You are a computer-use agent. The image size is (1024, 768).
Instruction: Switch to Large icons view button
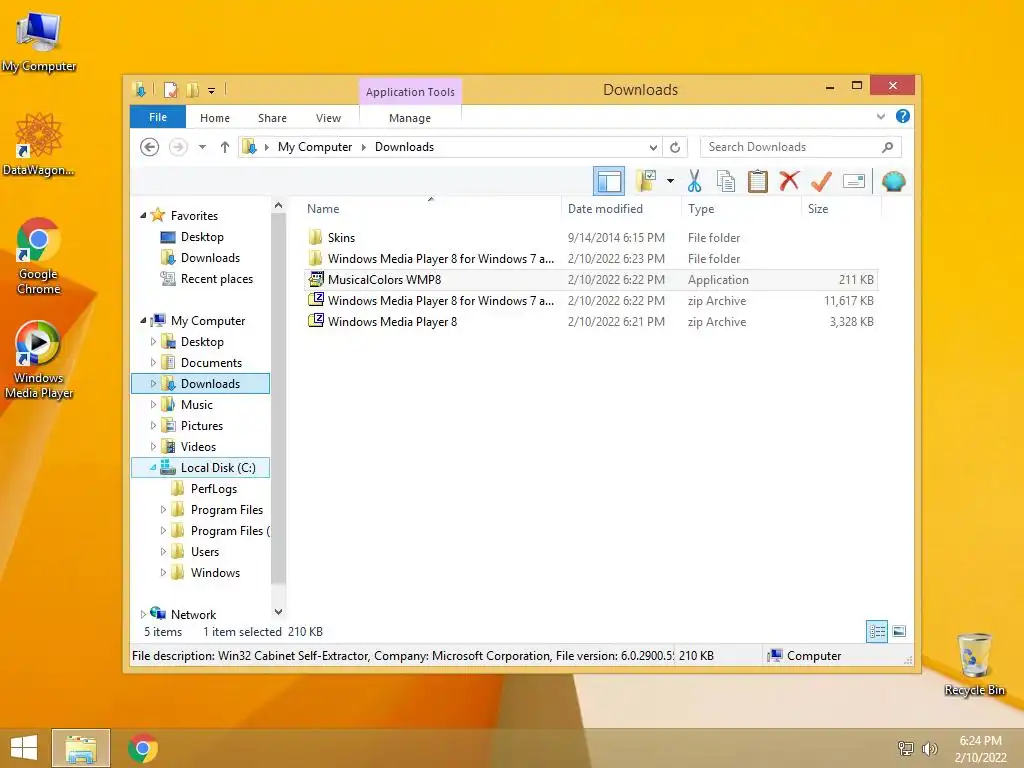click(899, 632)
